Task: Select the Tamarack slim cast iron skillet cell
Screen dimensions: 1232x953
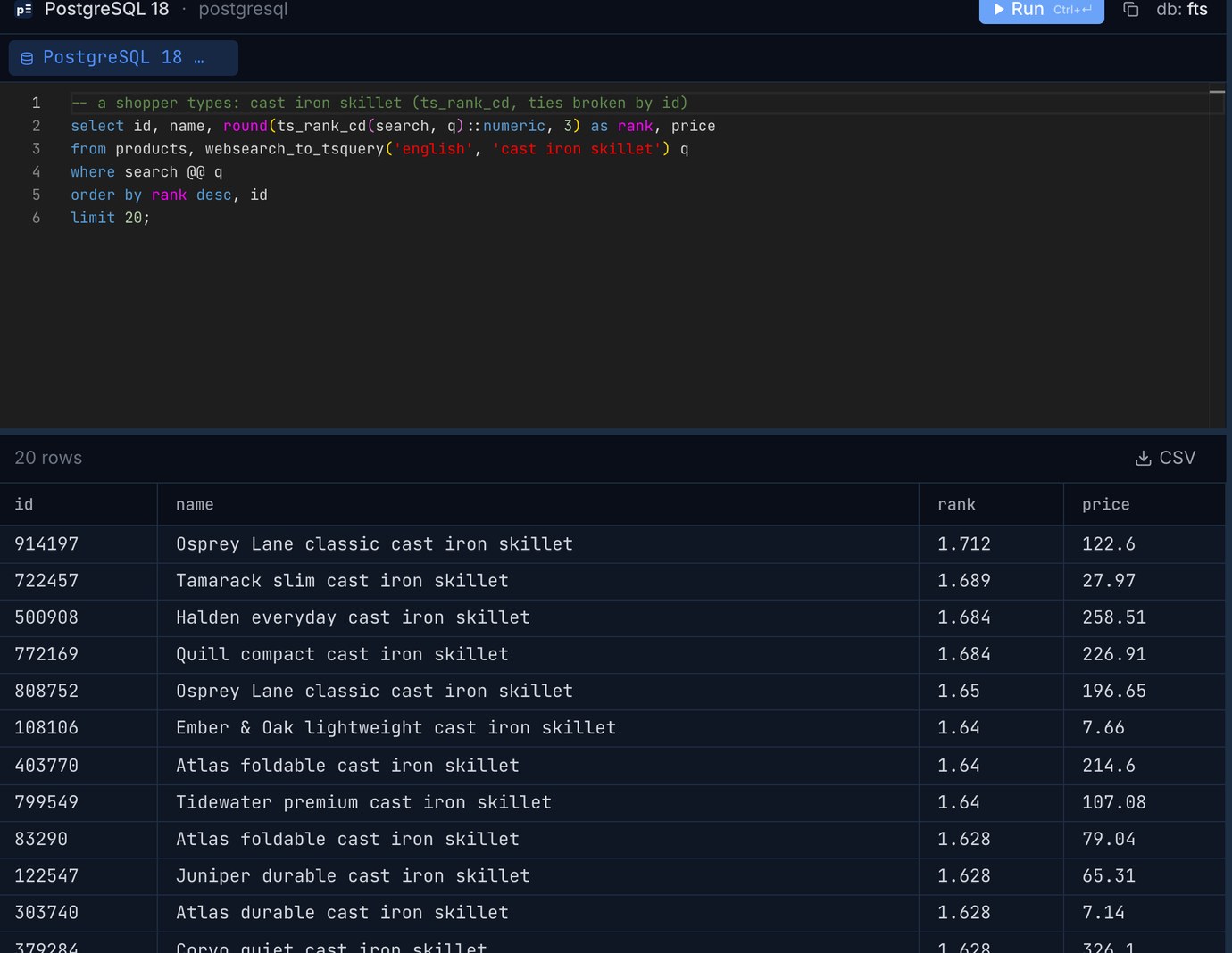Action: click(x=537, y=581)
